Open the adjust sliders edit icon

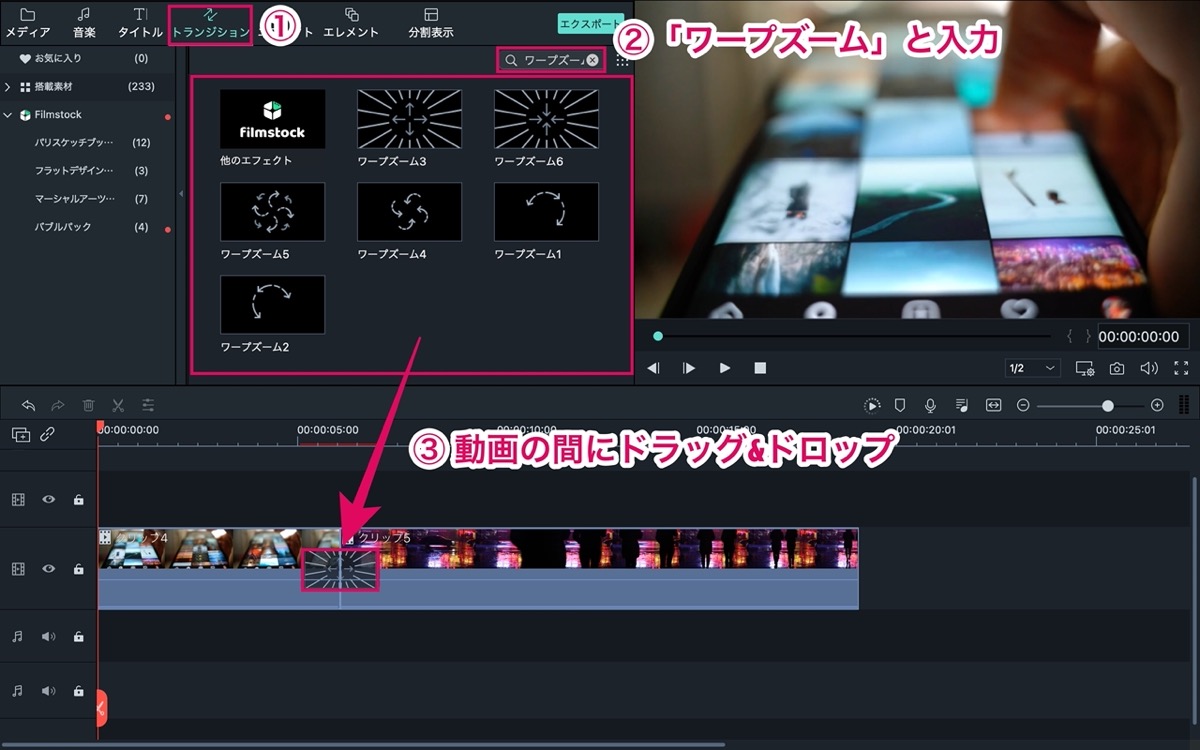coord(148,405)
